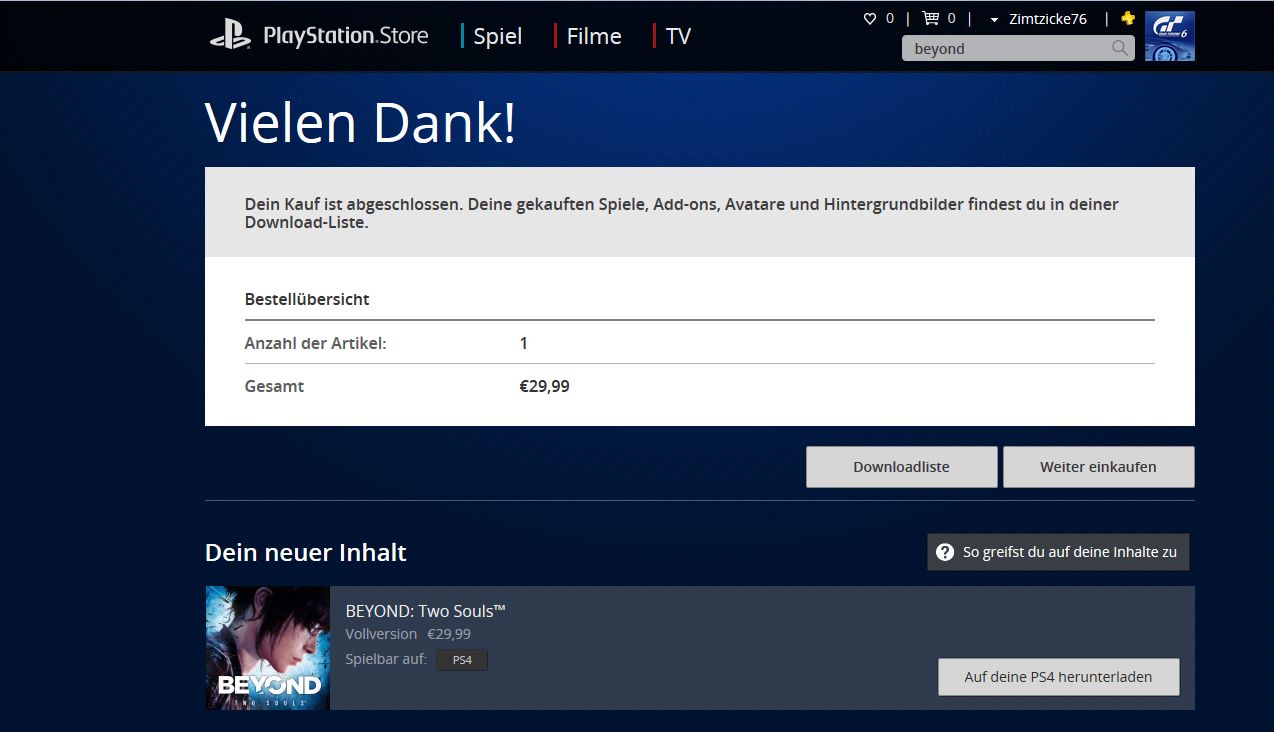Screen dimensions: 1274x732
Task: Click the PS4 platform badge
Action: point(462,660)
